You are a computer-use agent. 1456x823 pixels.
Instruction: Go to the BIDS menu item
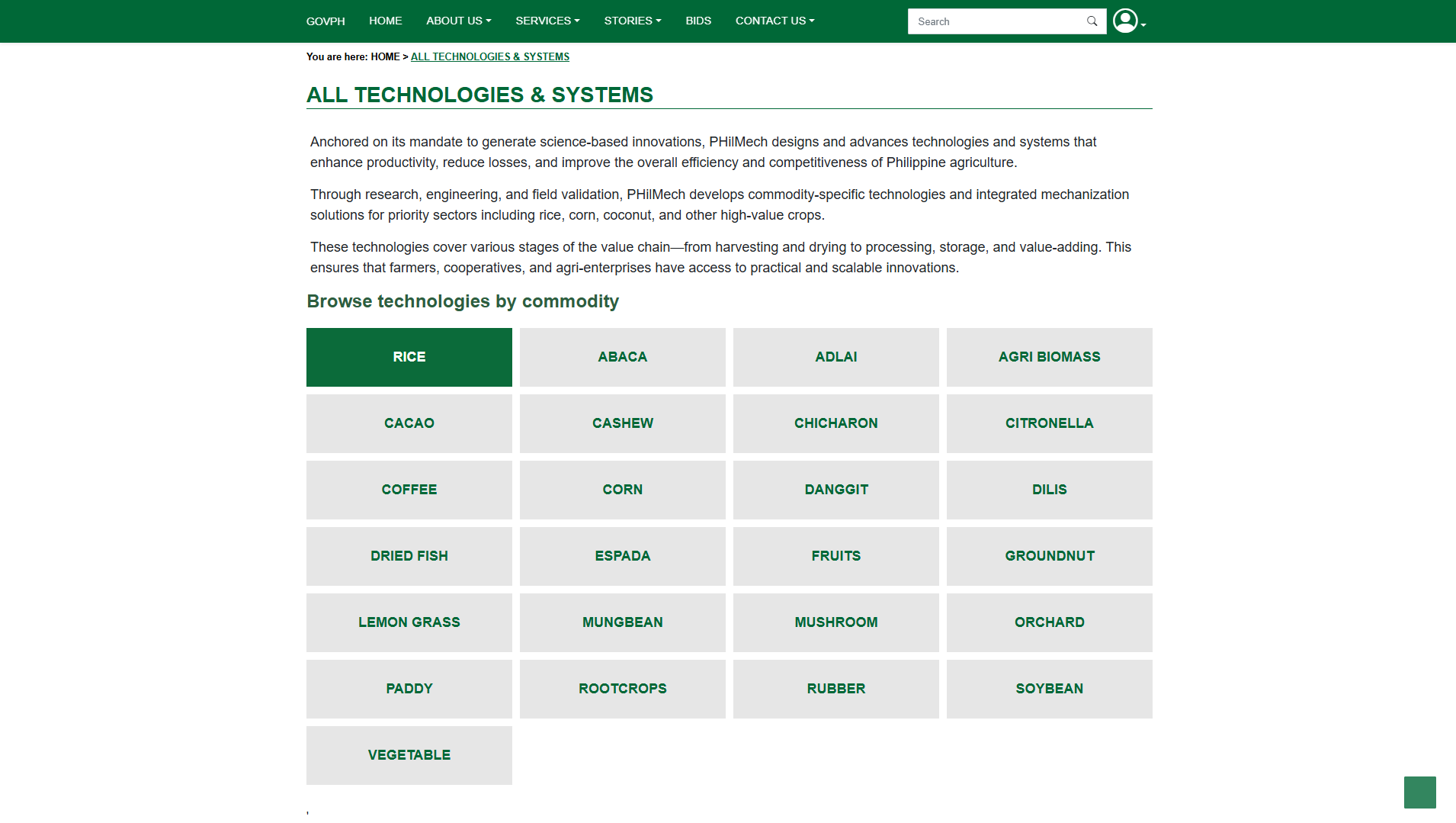tap(698, 21)
